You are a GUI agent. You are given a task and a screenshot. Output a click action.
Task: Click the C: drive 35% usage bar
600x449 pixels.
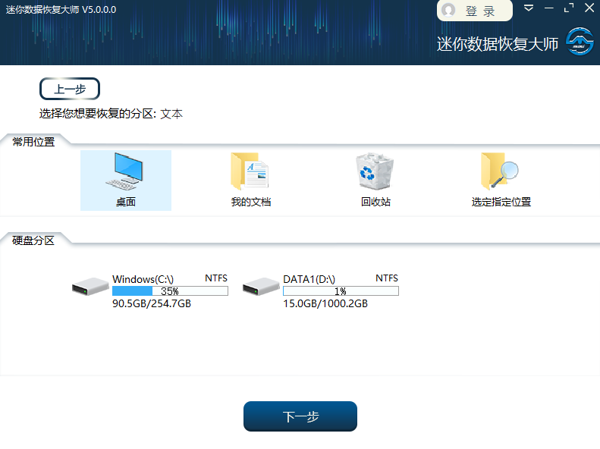pyautogui.click(x=170, y=291)
